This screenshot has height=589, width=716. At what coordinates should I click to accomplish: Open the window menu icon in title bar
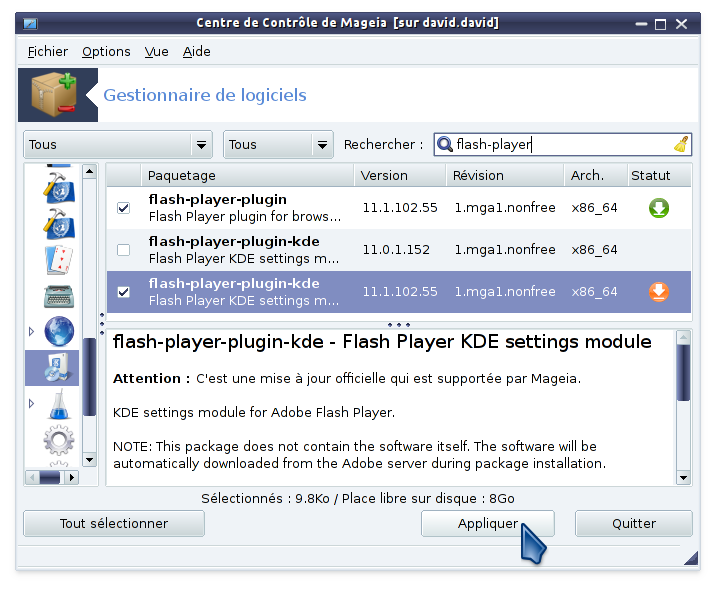31,23
